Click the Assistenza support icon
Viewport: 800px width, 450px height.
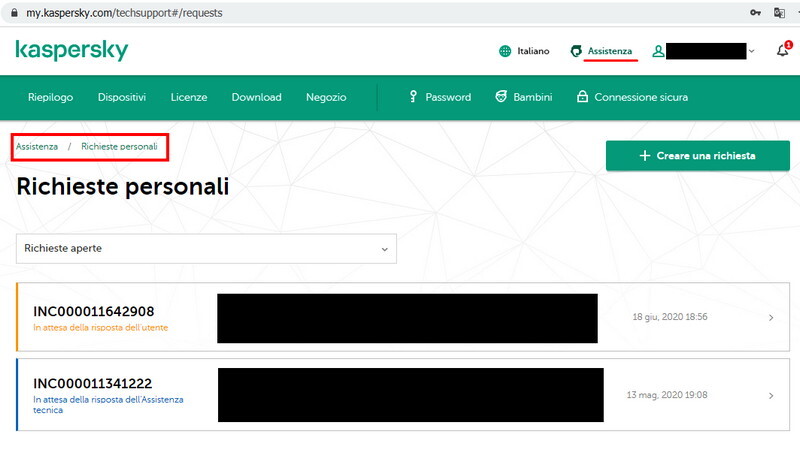click(576, 51)
